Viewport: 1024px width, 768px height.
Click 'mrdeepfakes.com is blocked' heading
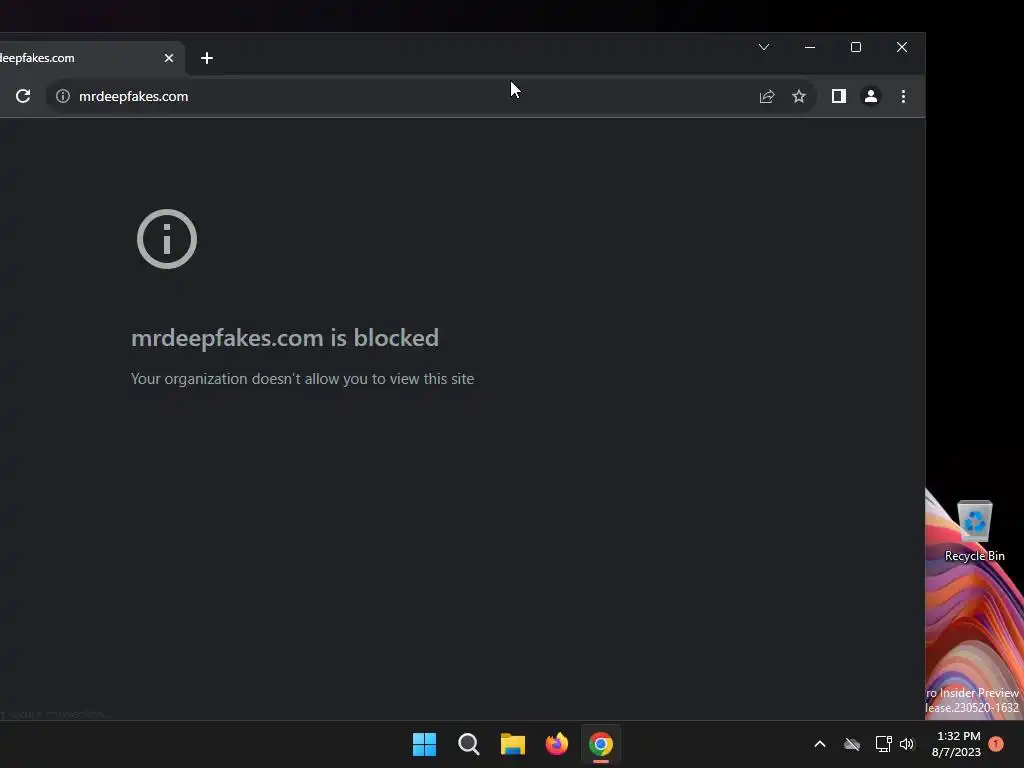tap(285, 338)
